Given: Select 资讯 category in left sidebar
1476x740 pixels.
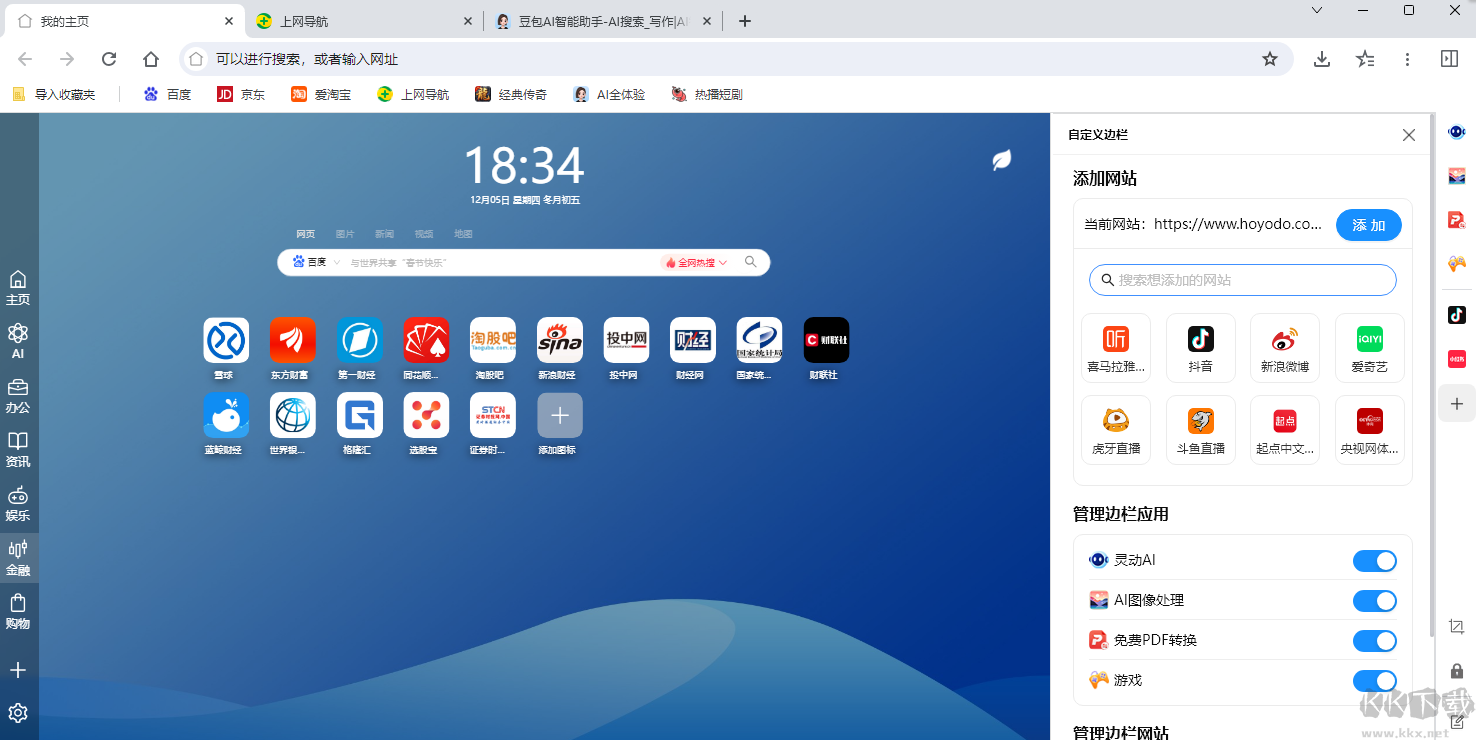Looking at the screenshot, I should point(18,450).
